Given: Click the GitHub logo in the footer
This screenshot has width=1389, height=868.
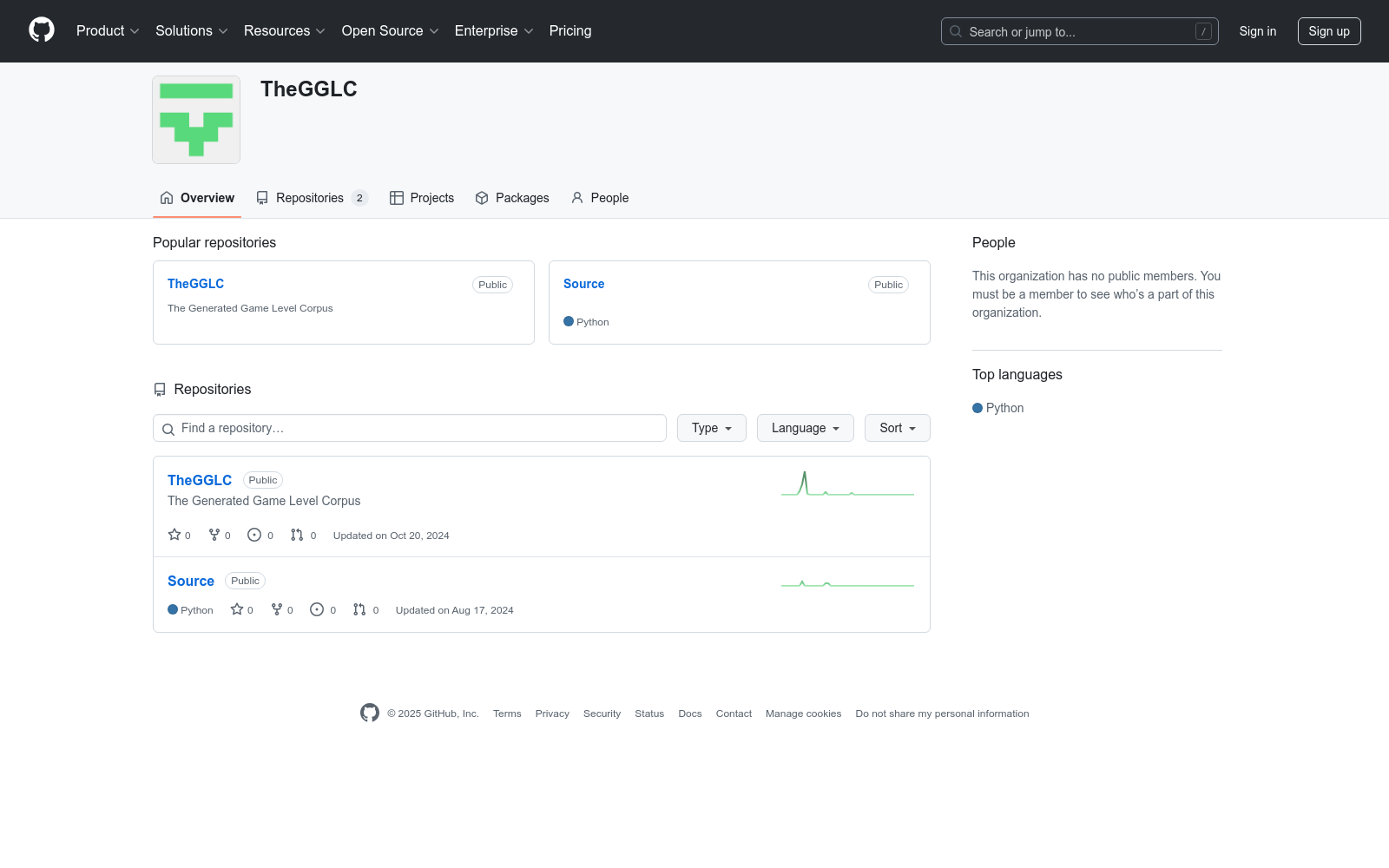Looking at the screenshot, I should coord(370,713).
